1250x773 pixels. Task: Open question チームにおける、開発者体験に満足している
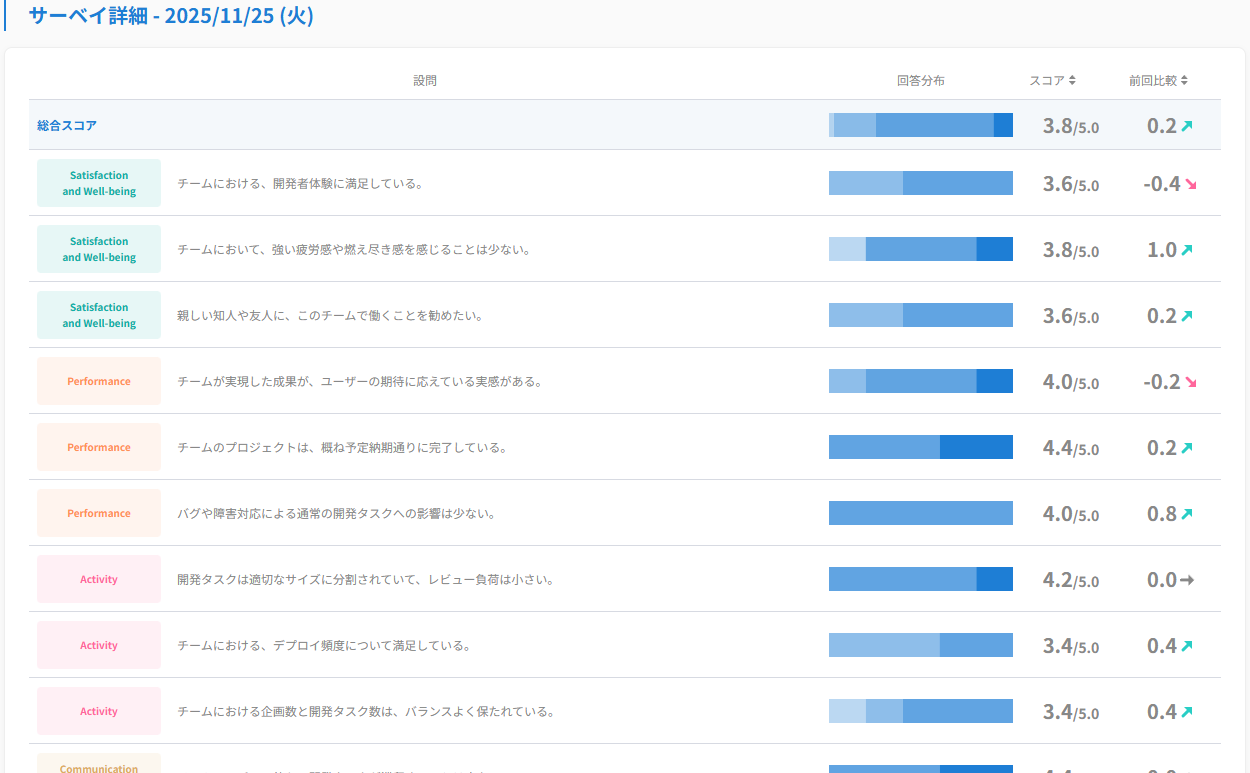point(300,184)
